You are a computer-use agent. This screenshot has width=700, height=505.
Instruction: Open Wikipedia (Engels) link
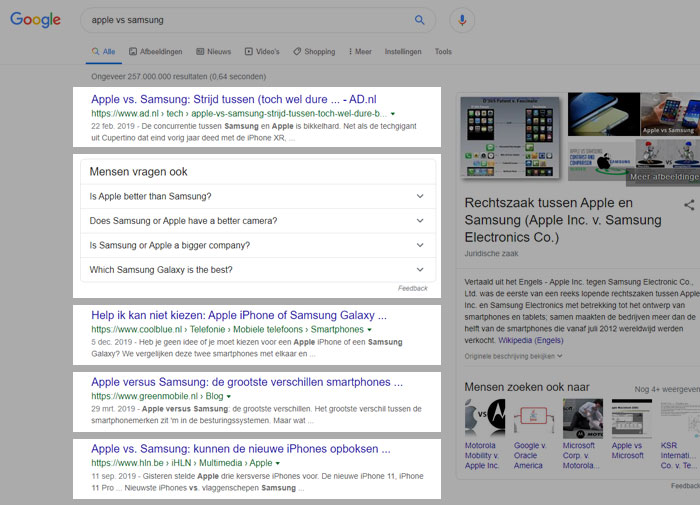pyautogui.click(x=530, y=340)
